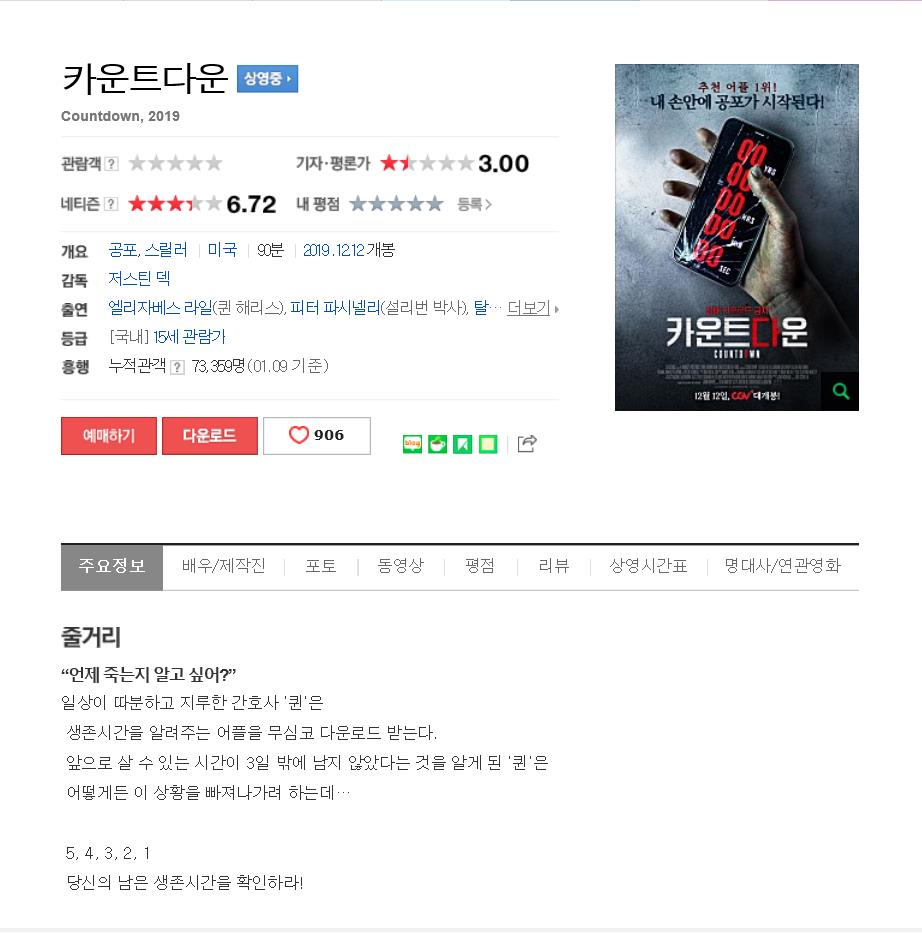
Task: Like the movie with heart 906 button
Action: point(316,436)
